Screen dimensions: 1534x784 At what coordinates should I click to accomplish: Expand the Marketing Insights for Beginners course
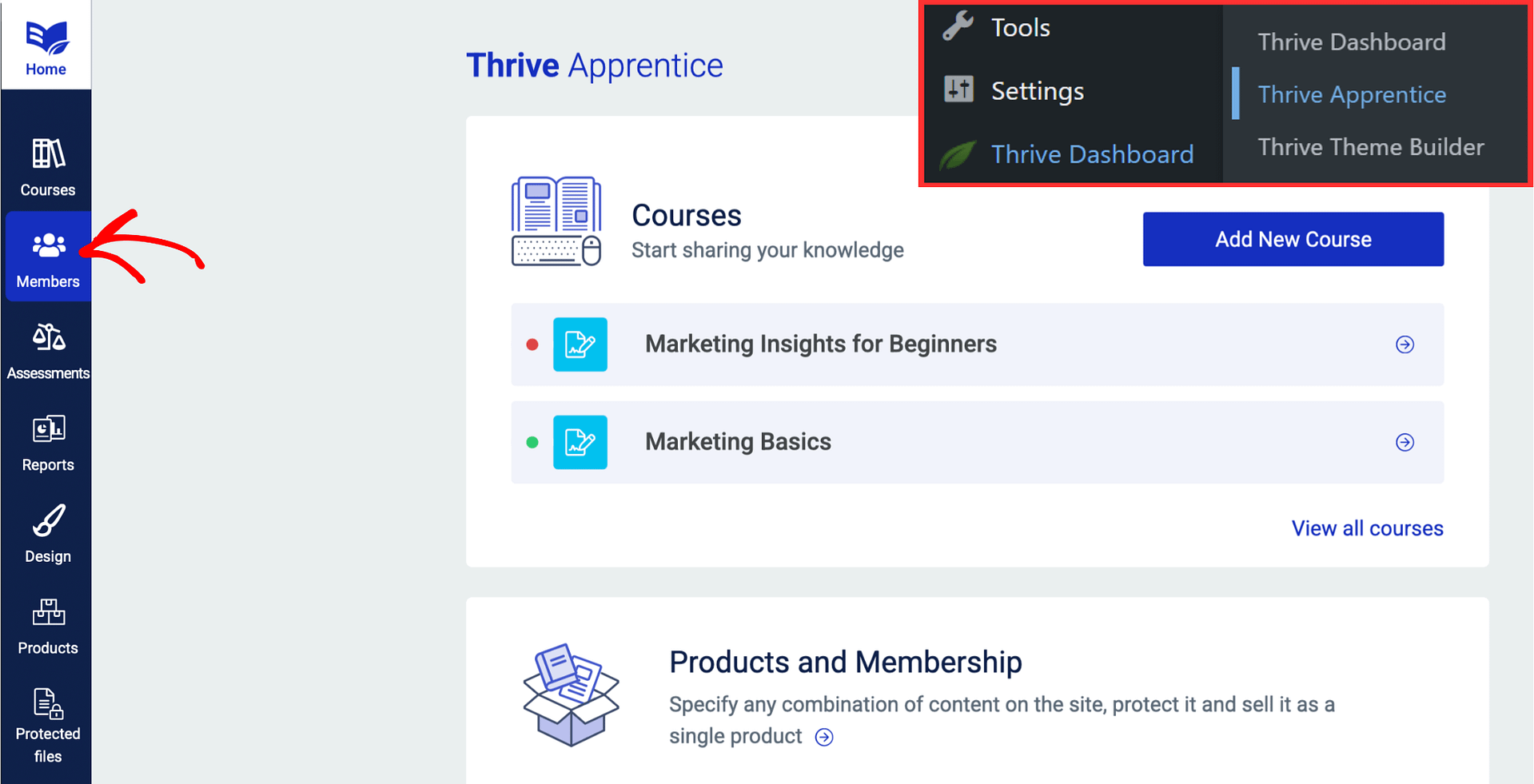[x=1405, y=344]
